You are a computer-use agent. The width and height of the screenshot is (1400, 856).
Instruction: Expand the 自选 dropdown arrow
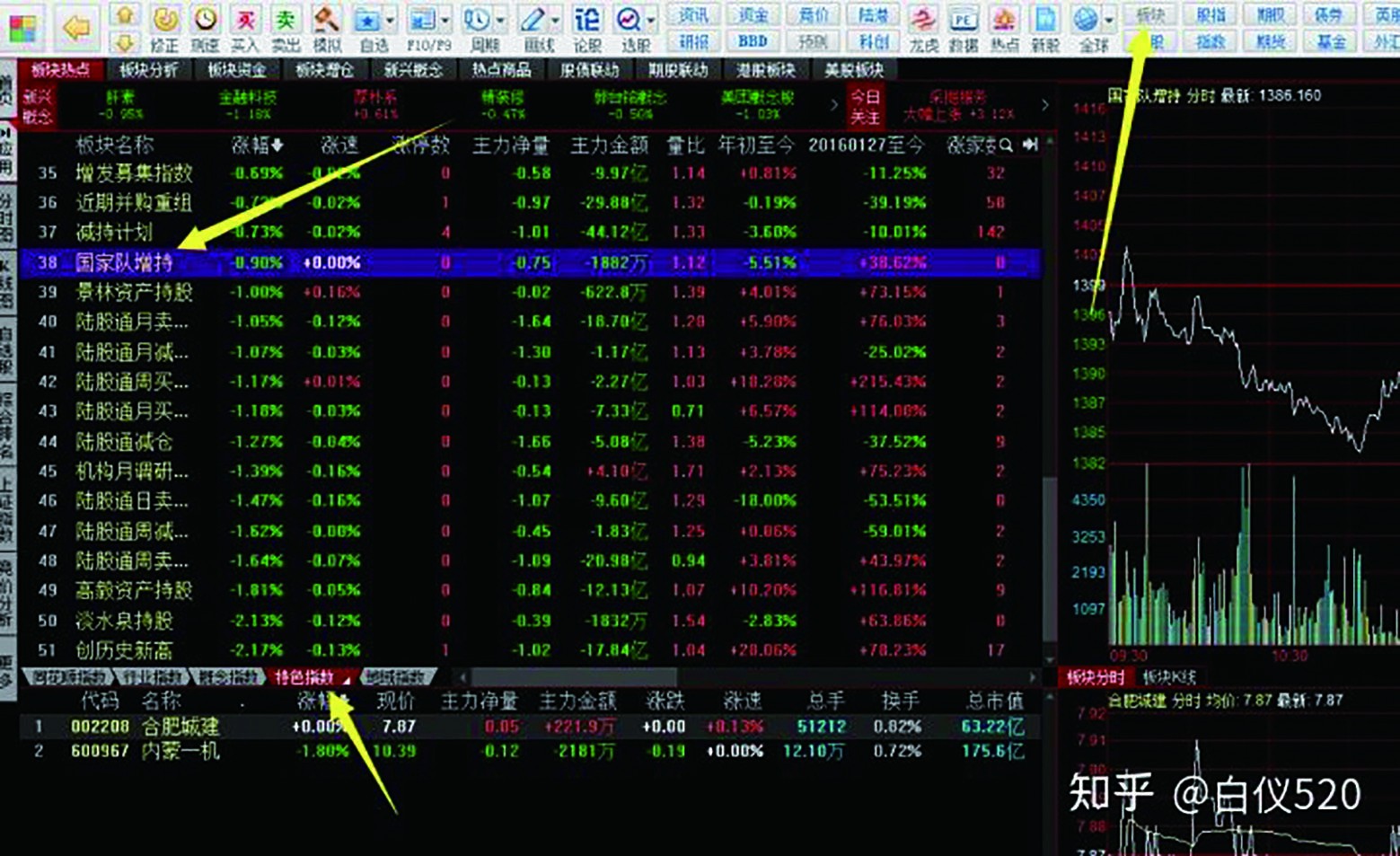point(390,20)
